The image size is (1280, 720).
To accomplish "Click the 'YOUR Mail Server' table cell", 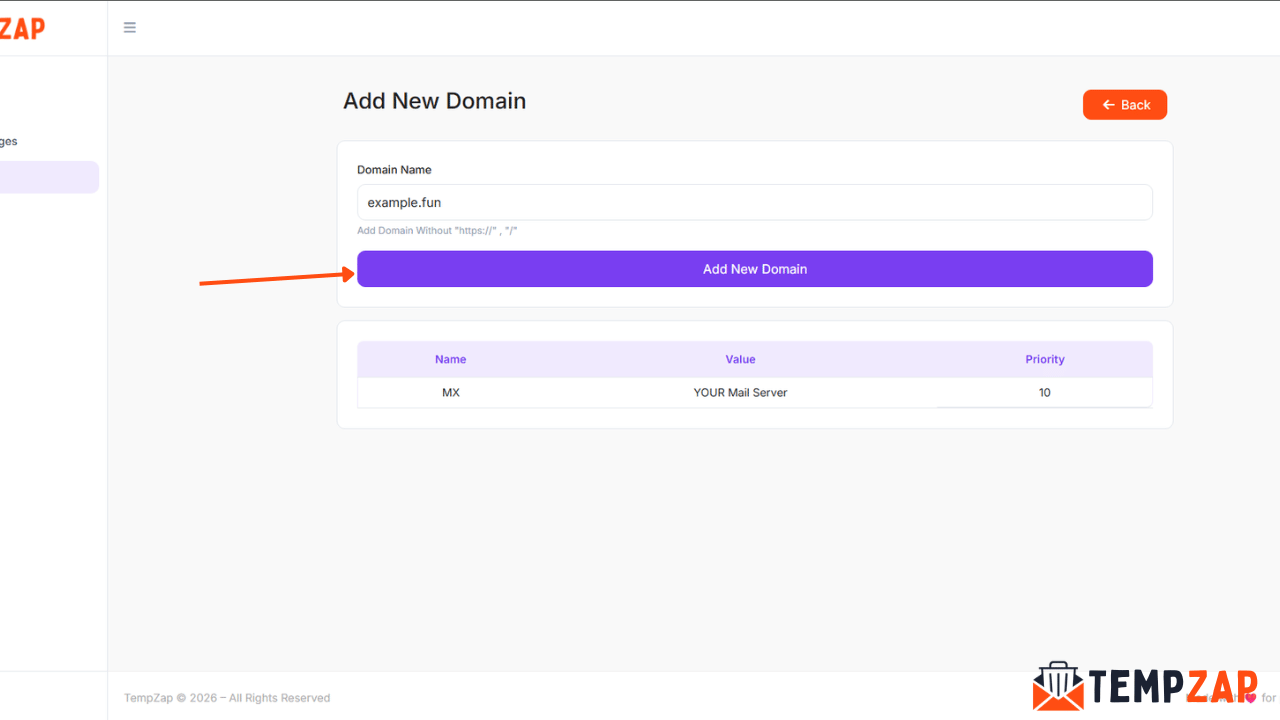I will click(x=740, y=392).
